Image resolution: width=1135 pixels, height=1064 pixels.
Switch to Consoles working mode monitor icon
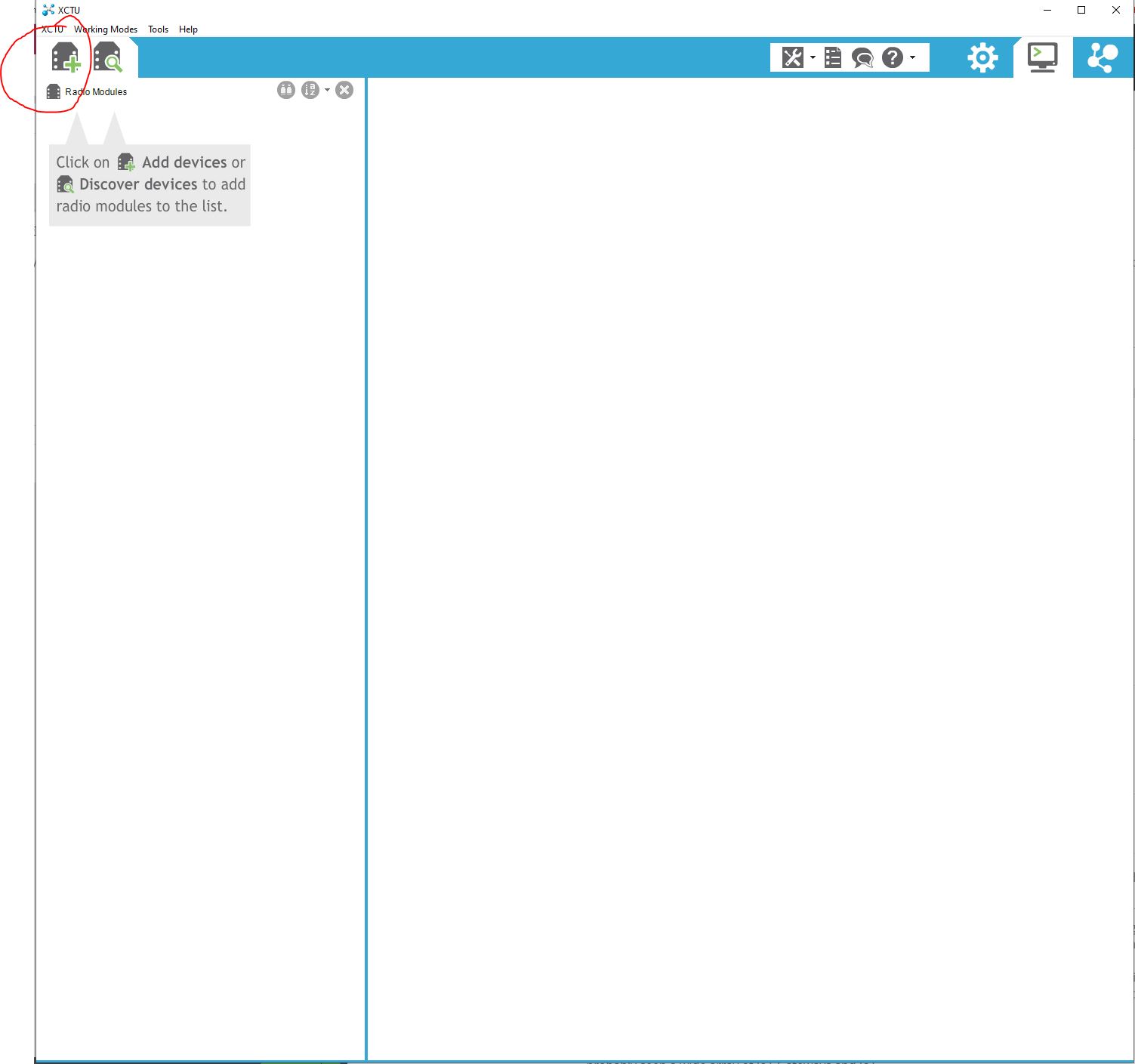point(1043,57)
